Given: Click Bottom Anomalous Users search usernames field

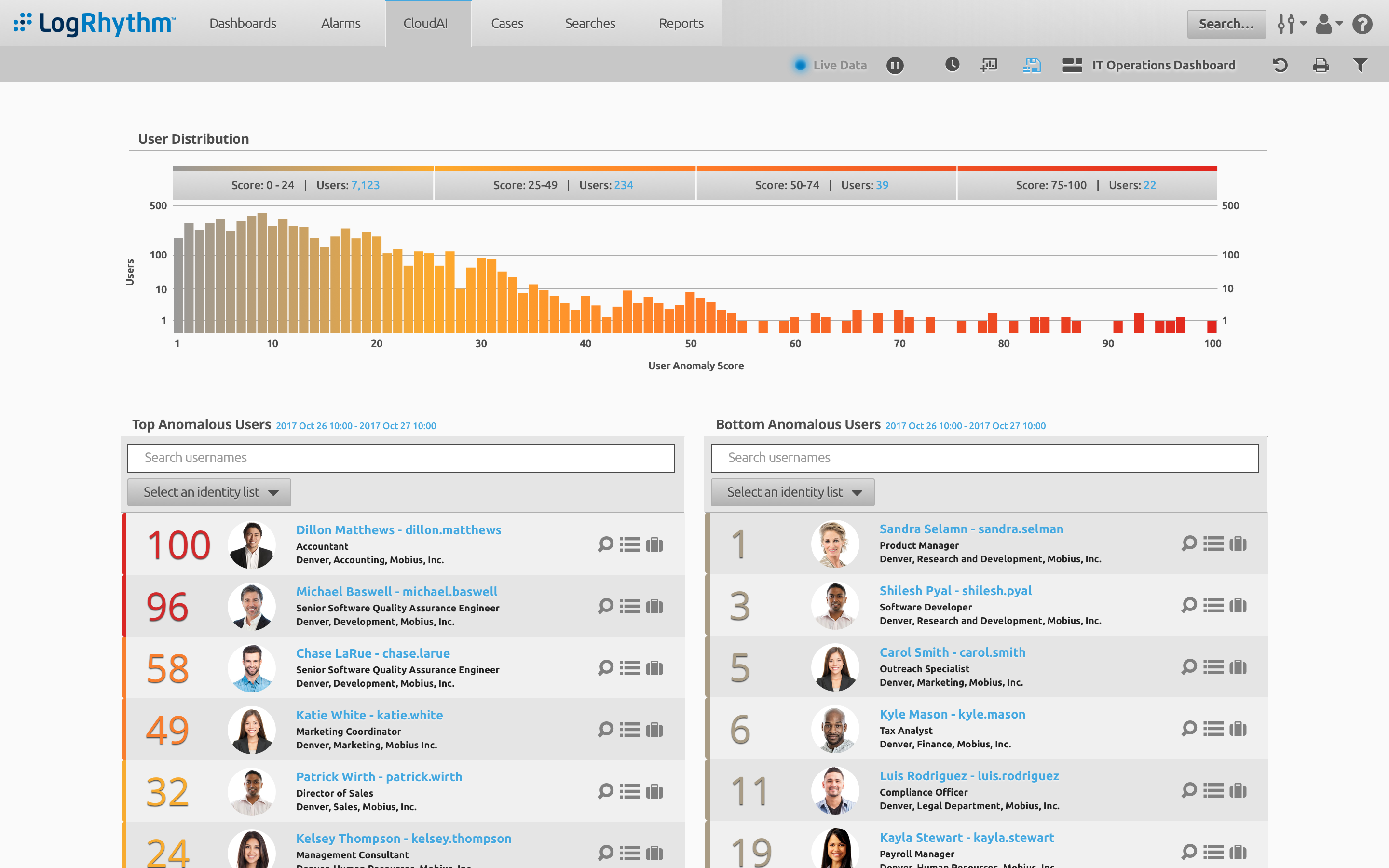Looking at the screenshot, I should [984, 458].
